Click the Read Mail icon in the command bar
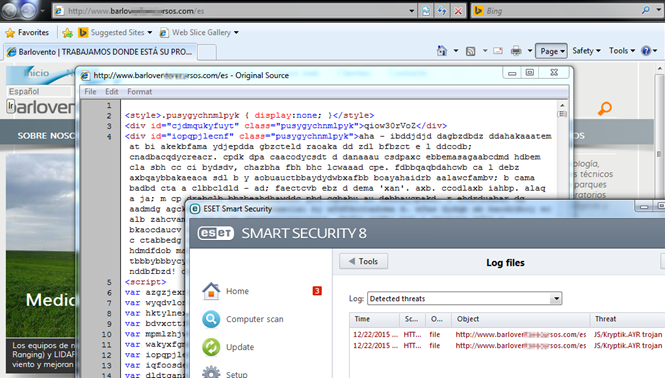Image resolution: width=665 pixels, height=378 pixels. point(498,51)
